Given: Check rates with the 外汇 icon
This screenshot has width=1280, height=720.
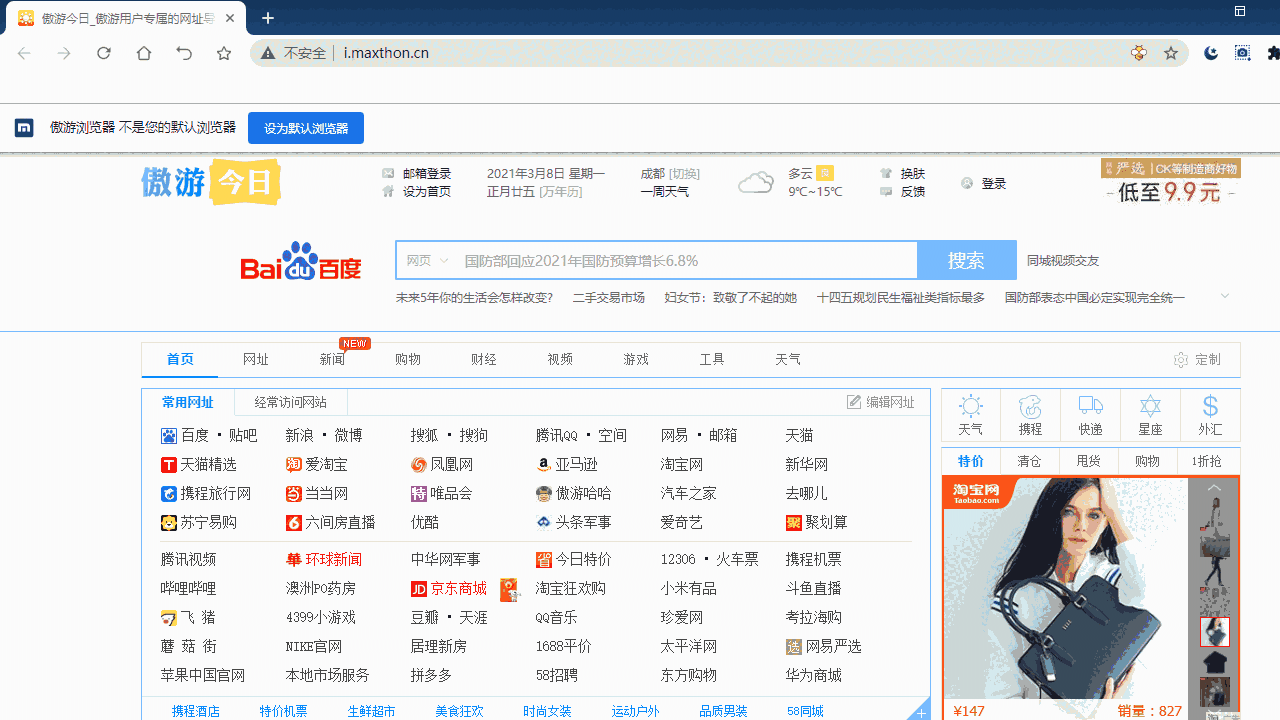Looking at the screenshot, I should [x=1210, y=414].
